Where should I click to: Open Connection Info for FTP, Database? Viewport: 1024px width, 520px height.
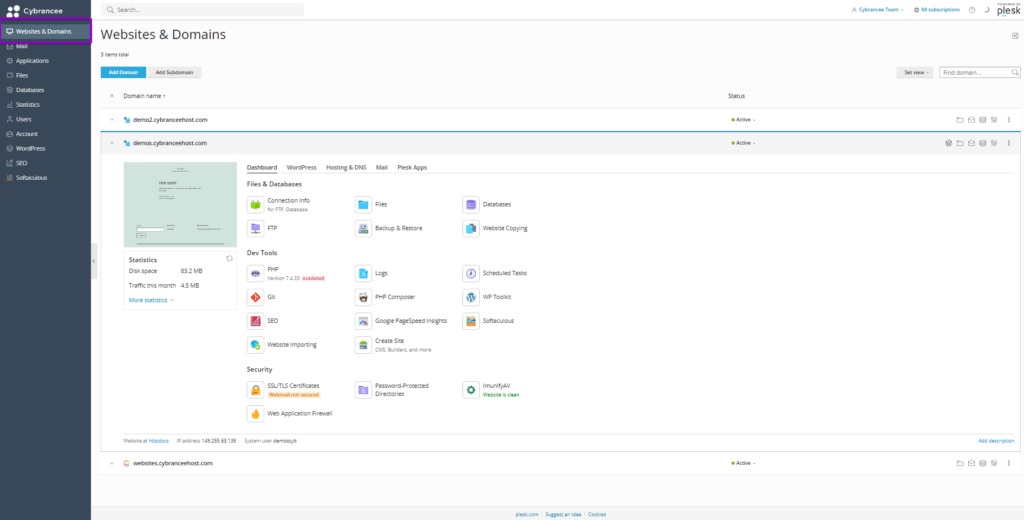click(x=255, y=204)
